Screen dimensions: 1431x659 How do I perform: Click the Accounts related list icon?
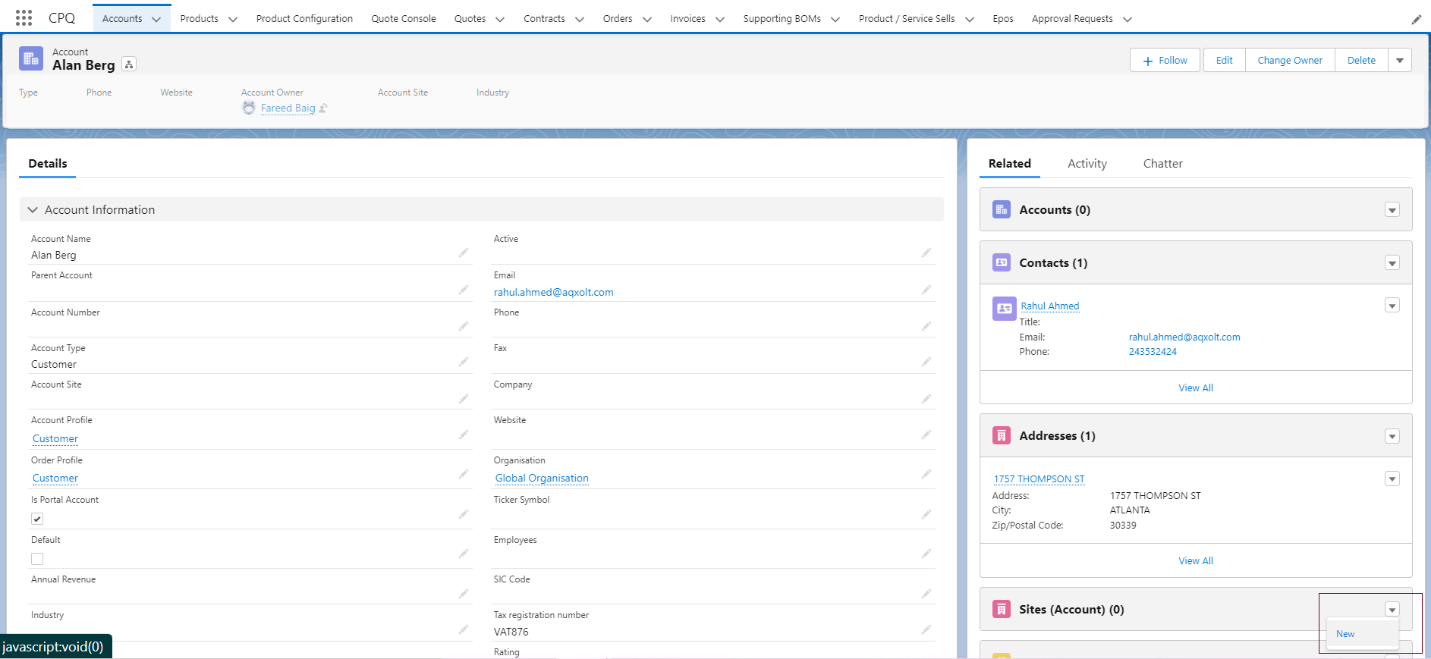(1002, 209)
